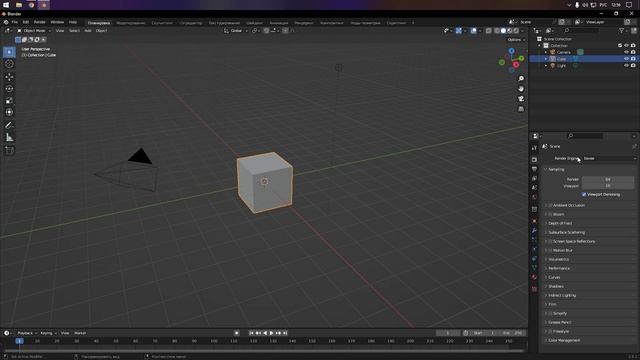Select the Select Box tool
The image size is (640, 360).
coord(9,52)
